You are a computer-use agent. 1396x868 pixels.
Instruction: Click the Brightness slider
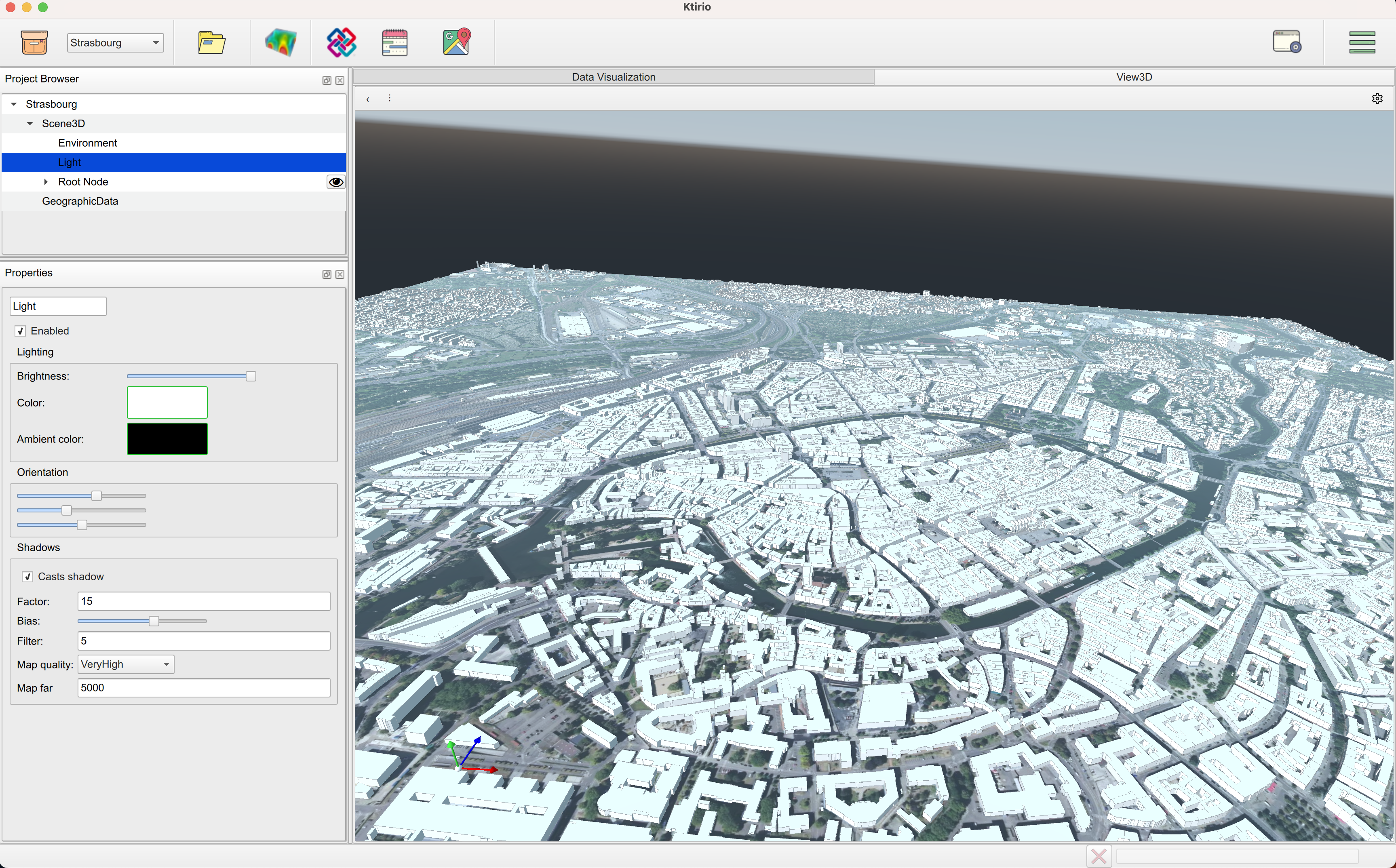pos(191,377)
